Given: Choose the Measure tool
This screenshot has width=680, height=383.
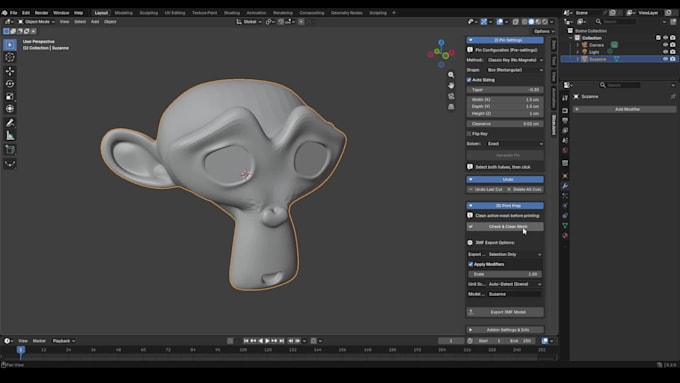Looking at the screenshot, I should (x=10, y=136).
